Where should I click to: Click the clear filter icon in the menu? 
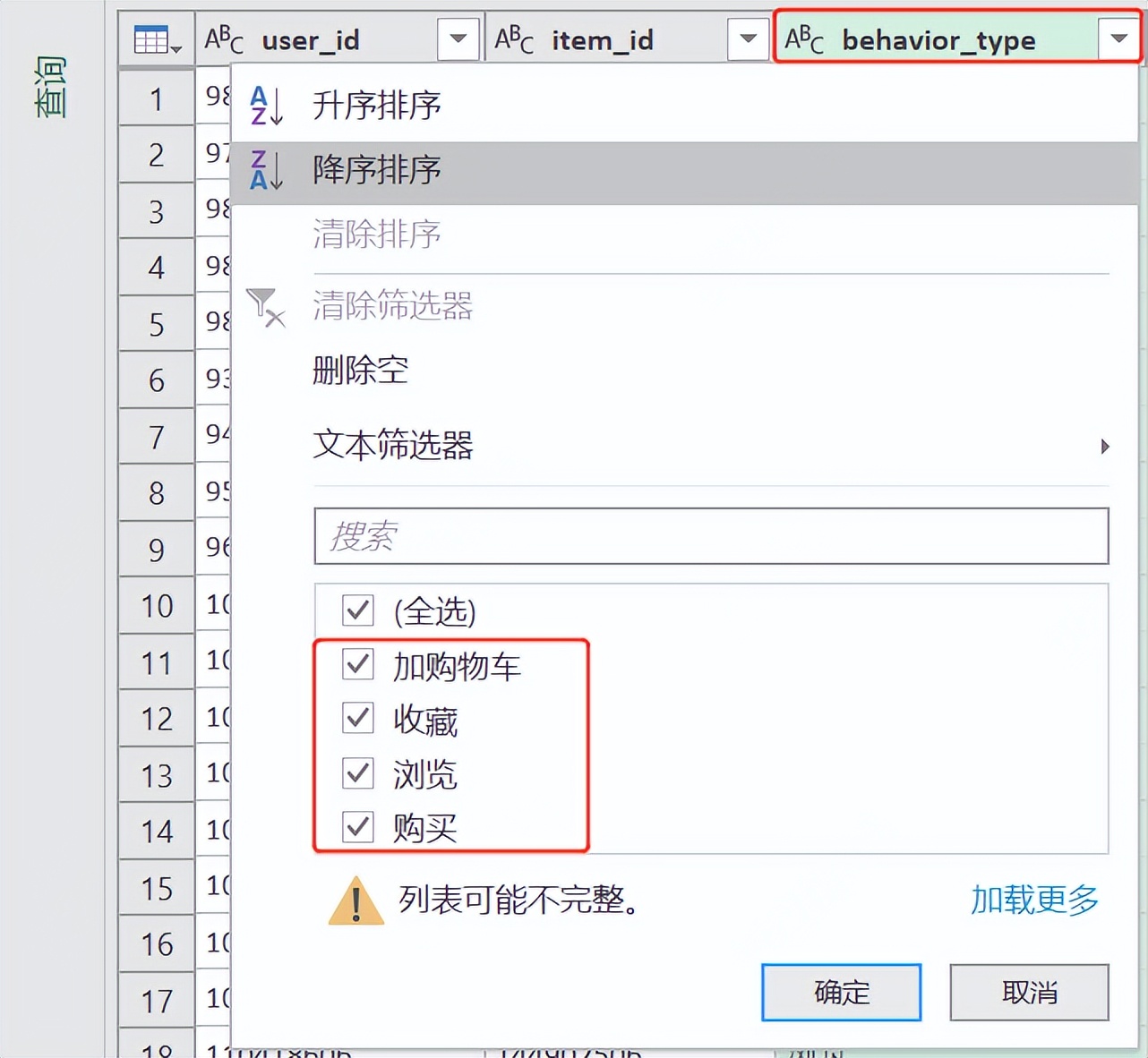click(x=265, y=307)
